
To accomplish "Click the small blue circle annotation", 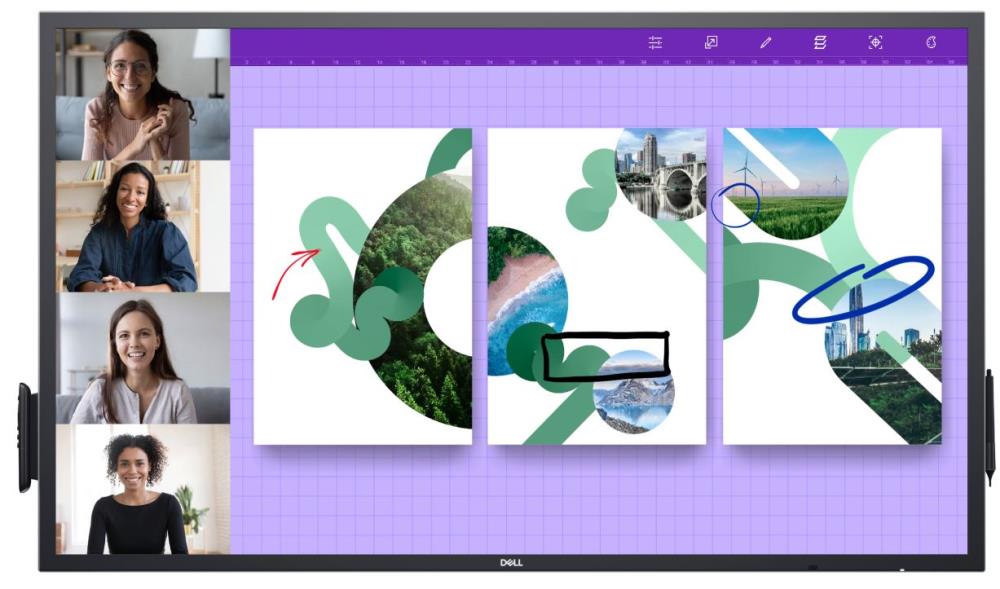I will coord(736,204).
